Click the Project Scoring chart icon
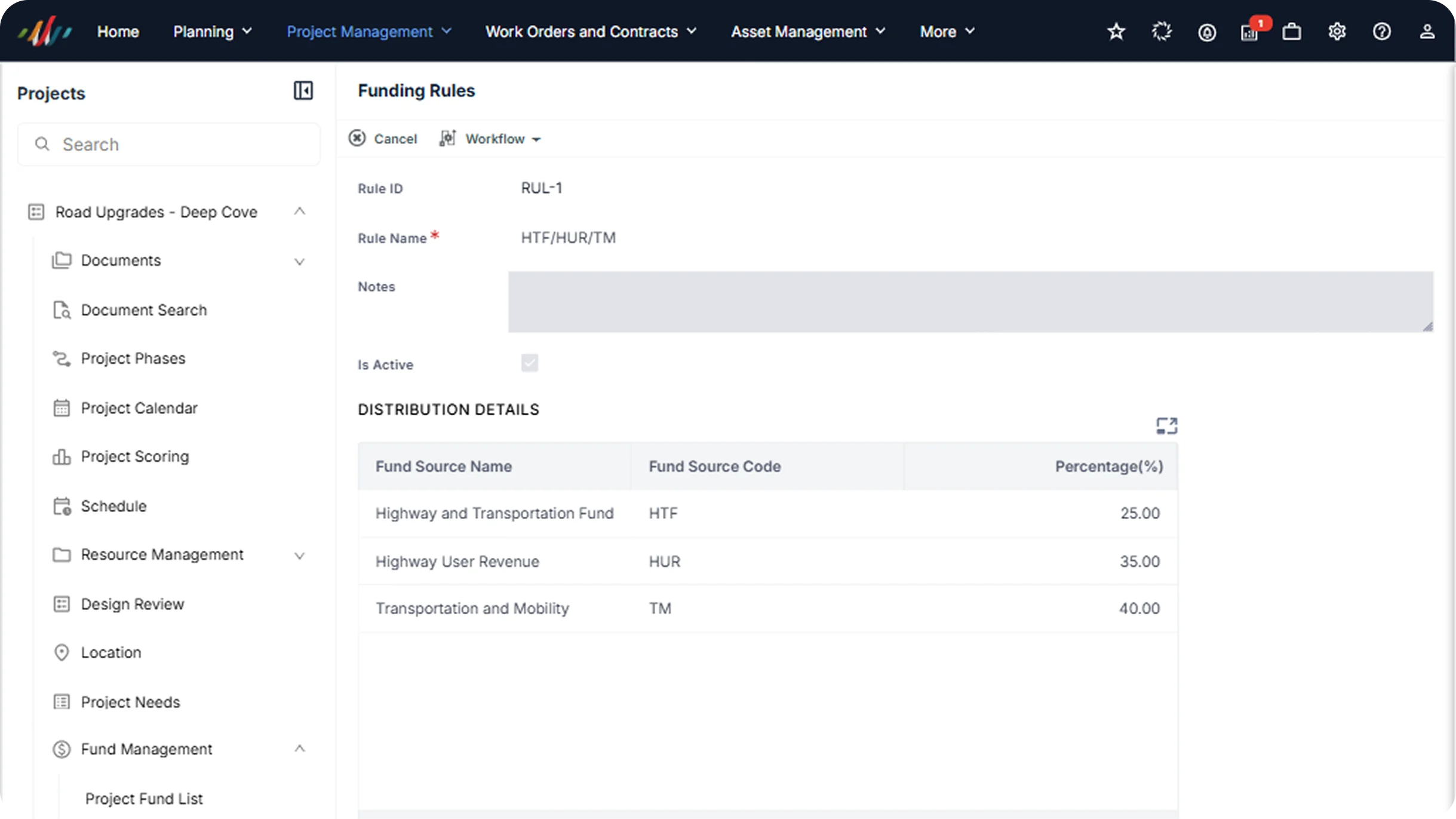Viewport: 1456px width, 819px height. pos(62,456)
